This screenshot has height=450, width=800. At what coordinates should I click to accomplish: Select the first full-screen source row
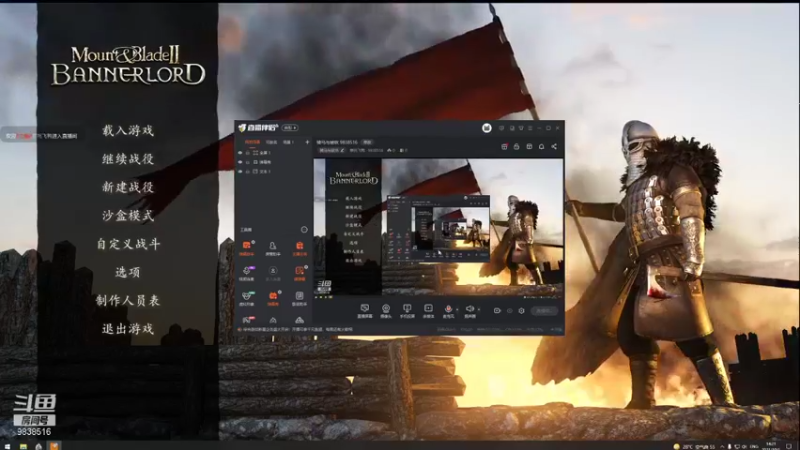(x=274, y=153)
